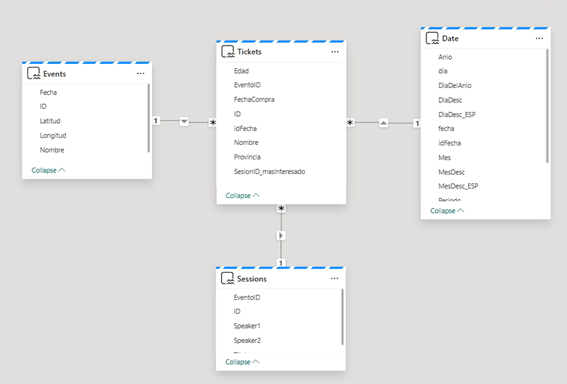Select EventoID field in Tickets table
The height and width of the screenshot is (384, 567).
click(247, 85)
